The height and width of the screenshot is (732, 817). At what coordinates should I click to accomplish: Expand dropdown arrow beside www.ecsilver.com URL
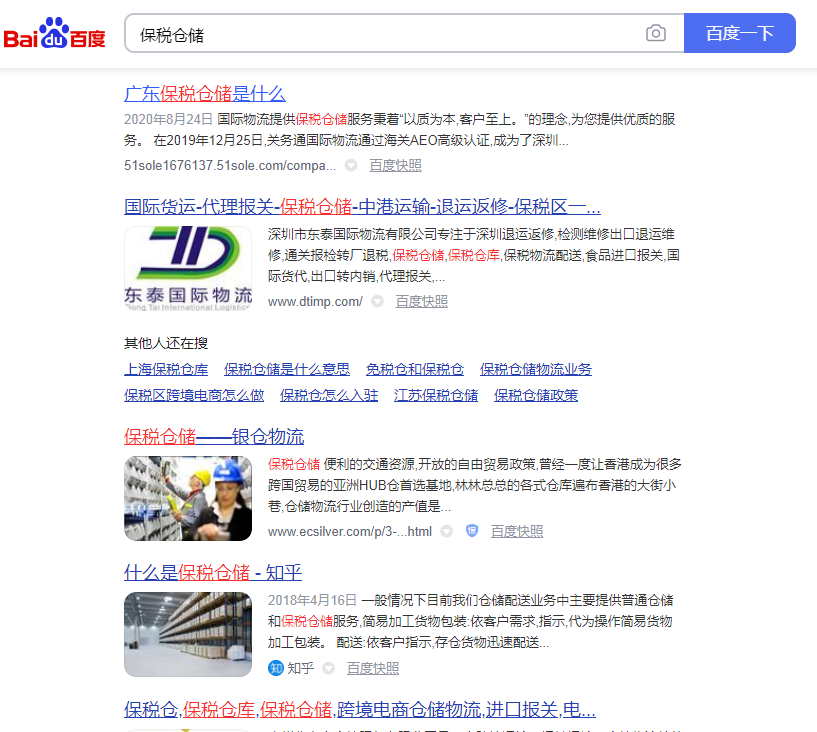pos(447,531)
